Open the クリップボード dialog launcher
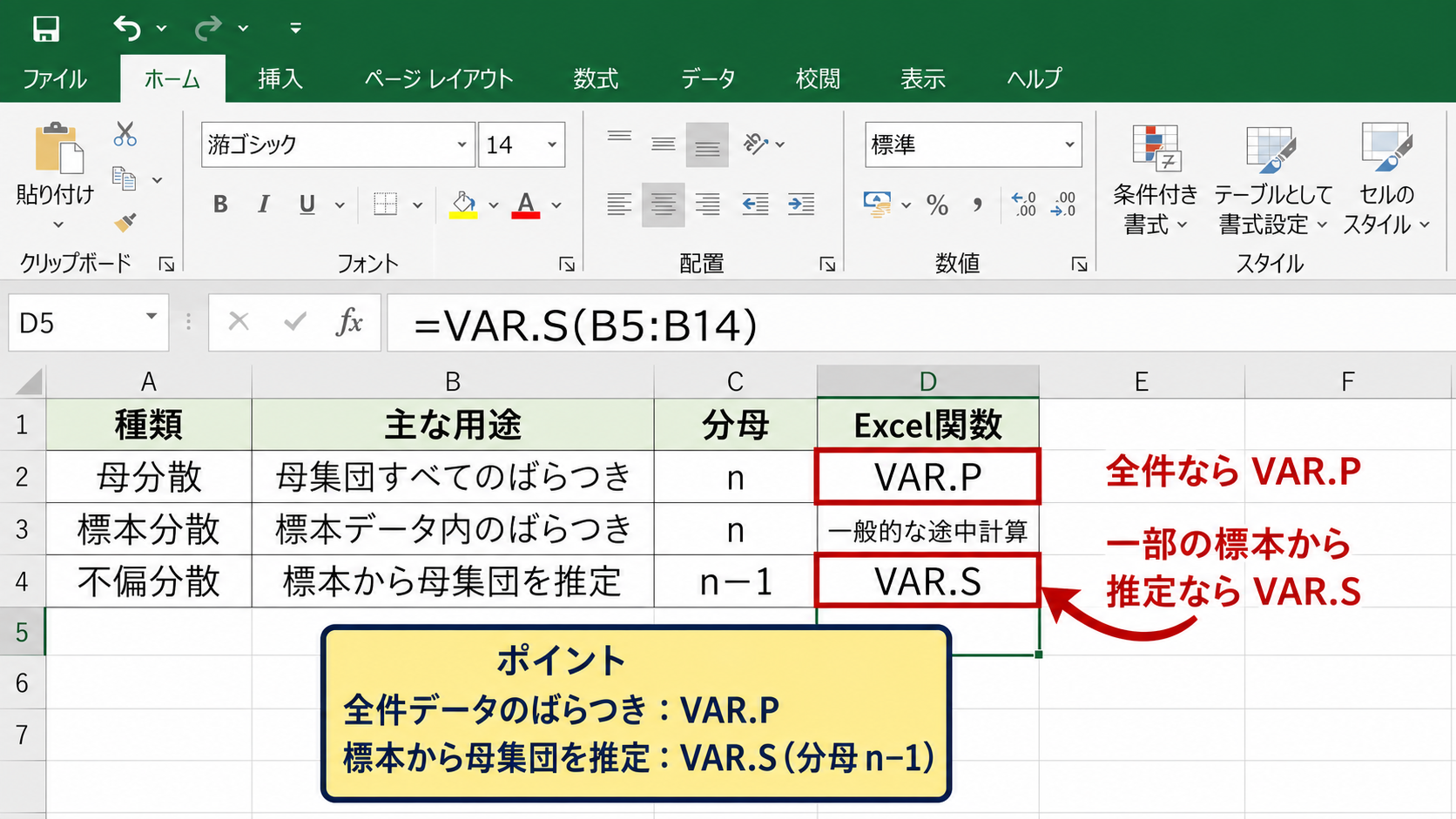The width and height of the screenshot is (1456, 819). pyautogui.click(x=166, y=264)
